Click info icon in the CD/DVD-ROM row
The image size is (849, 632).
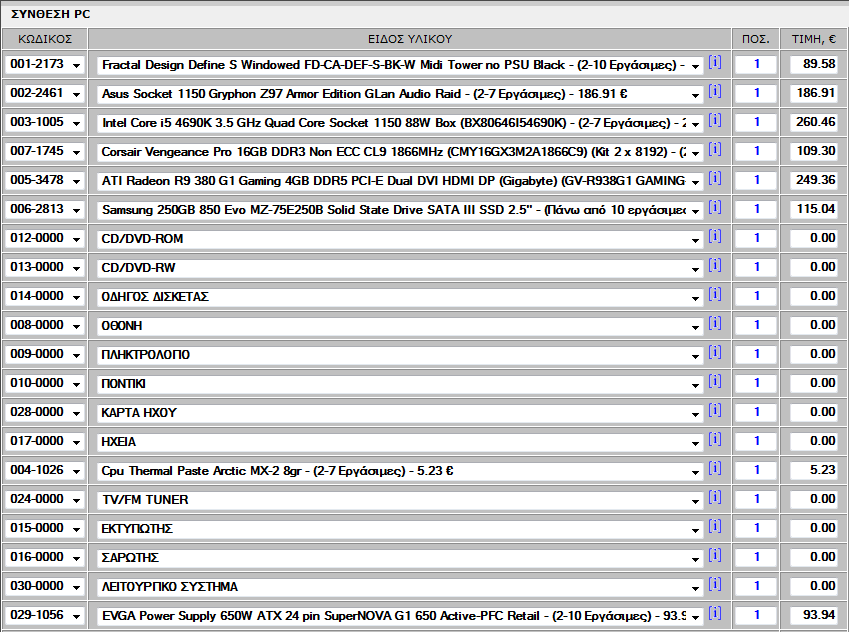click(715, 236)
